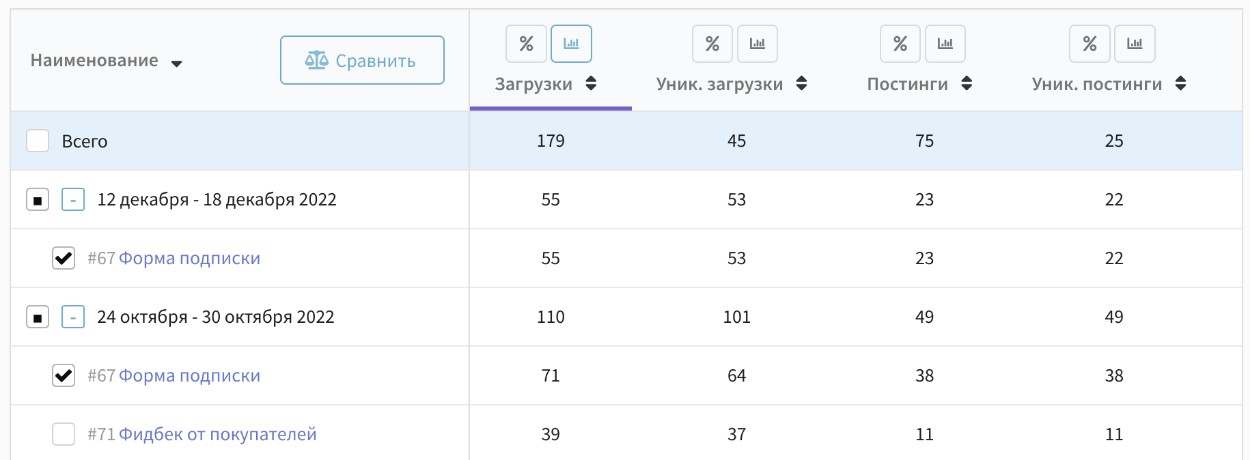
Task: Collapse the 12 декабря - 18 декабря 2022 group
Action: pos(73,200)
